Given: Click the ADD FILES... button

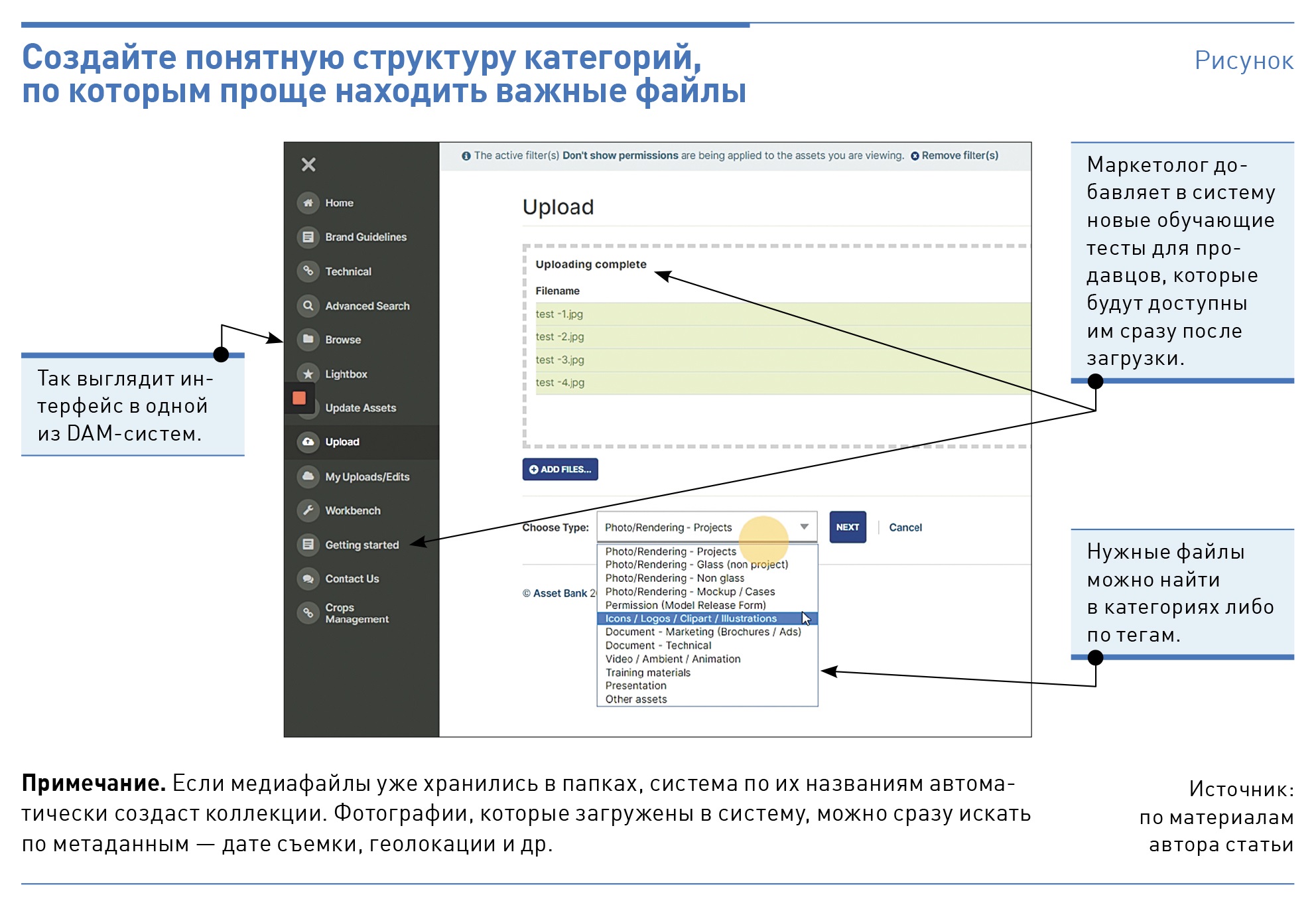Looking at the screenshot, I should (560, 469).
